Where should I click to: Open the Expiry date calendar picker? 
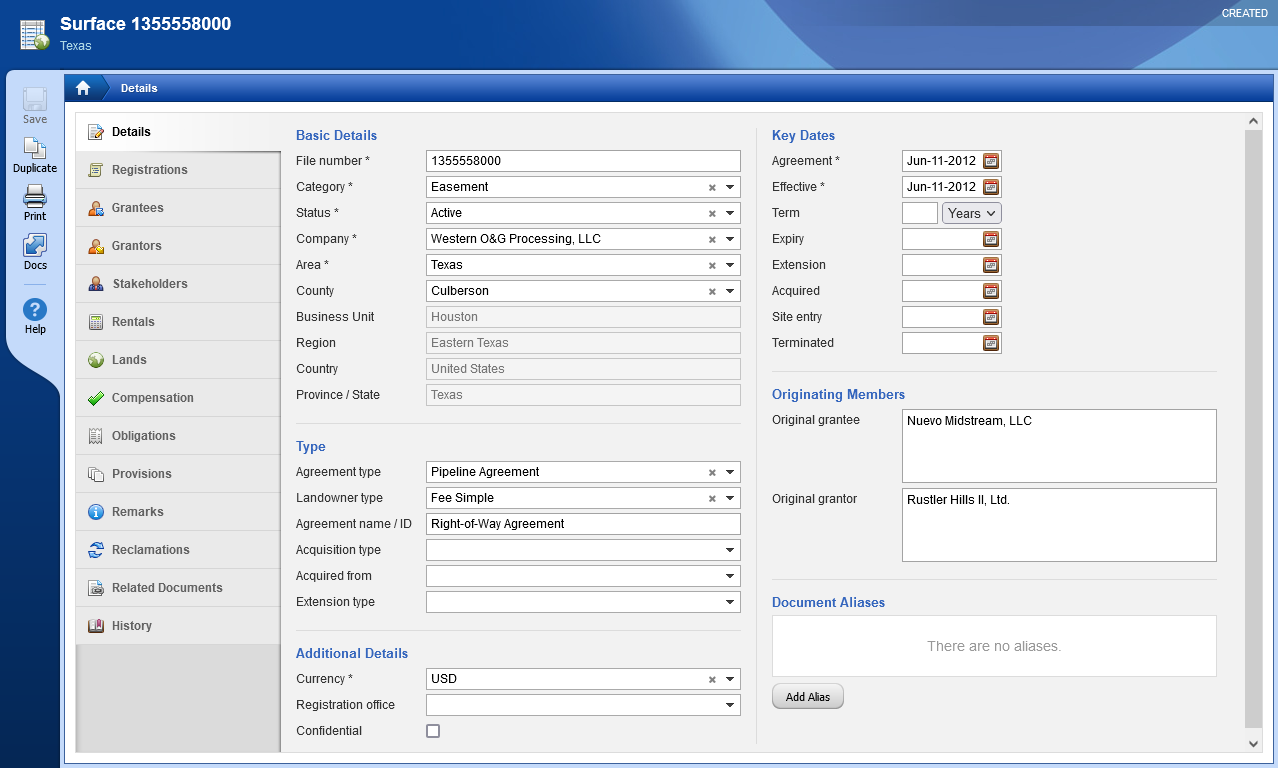pos(991,238)
